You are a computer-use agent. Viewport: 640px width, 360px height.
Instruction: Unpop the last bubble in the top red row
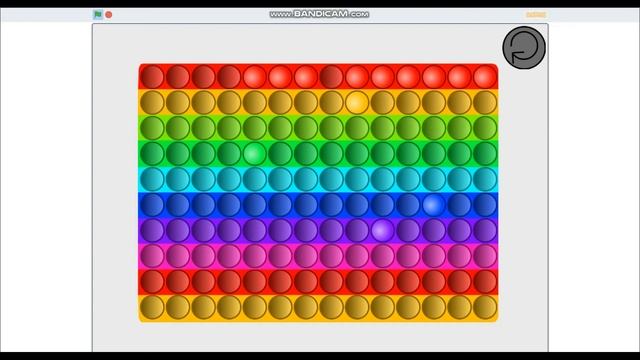click(485, 77)
